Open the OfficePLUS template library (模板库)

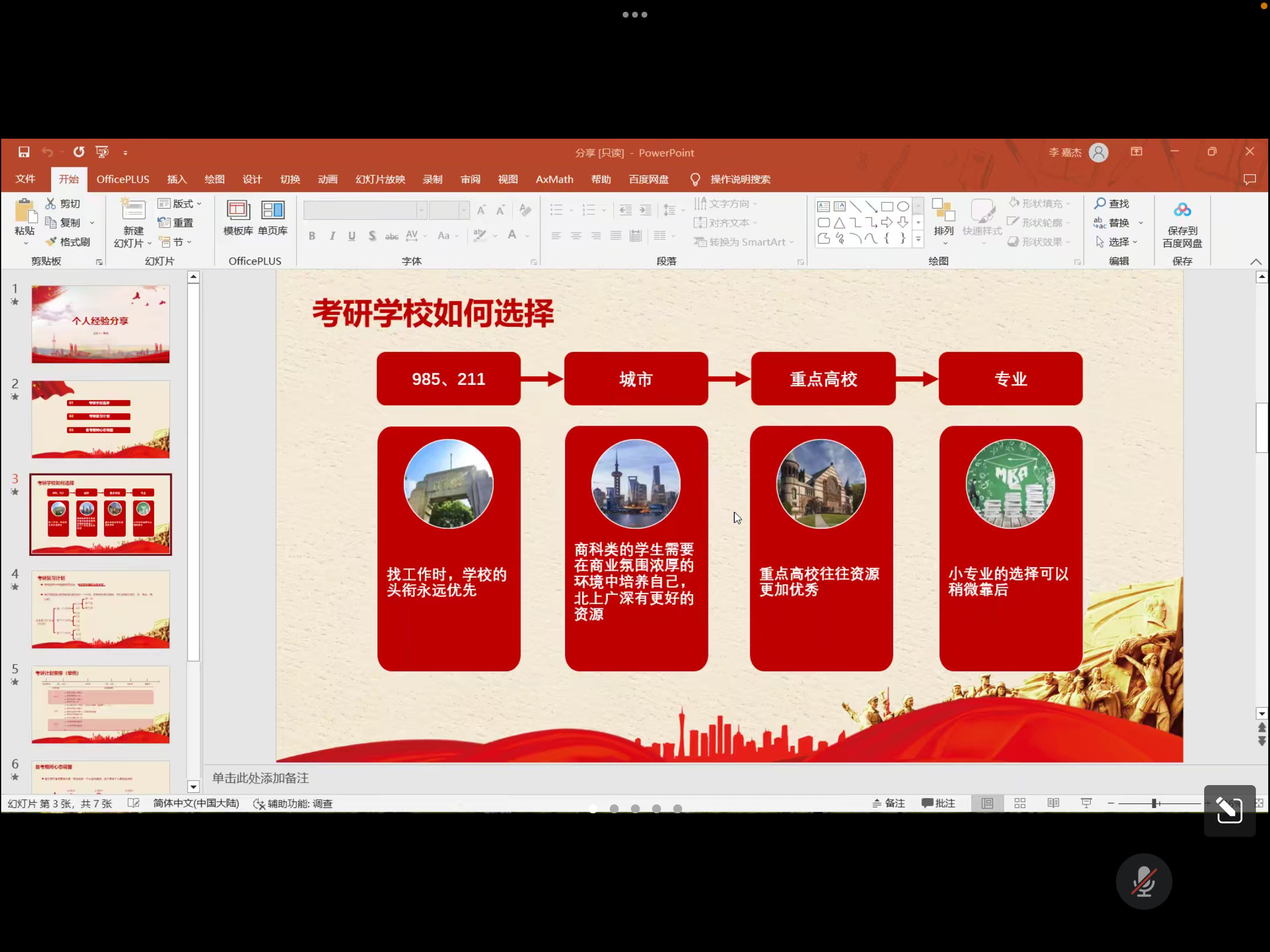238,217
